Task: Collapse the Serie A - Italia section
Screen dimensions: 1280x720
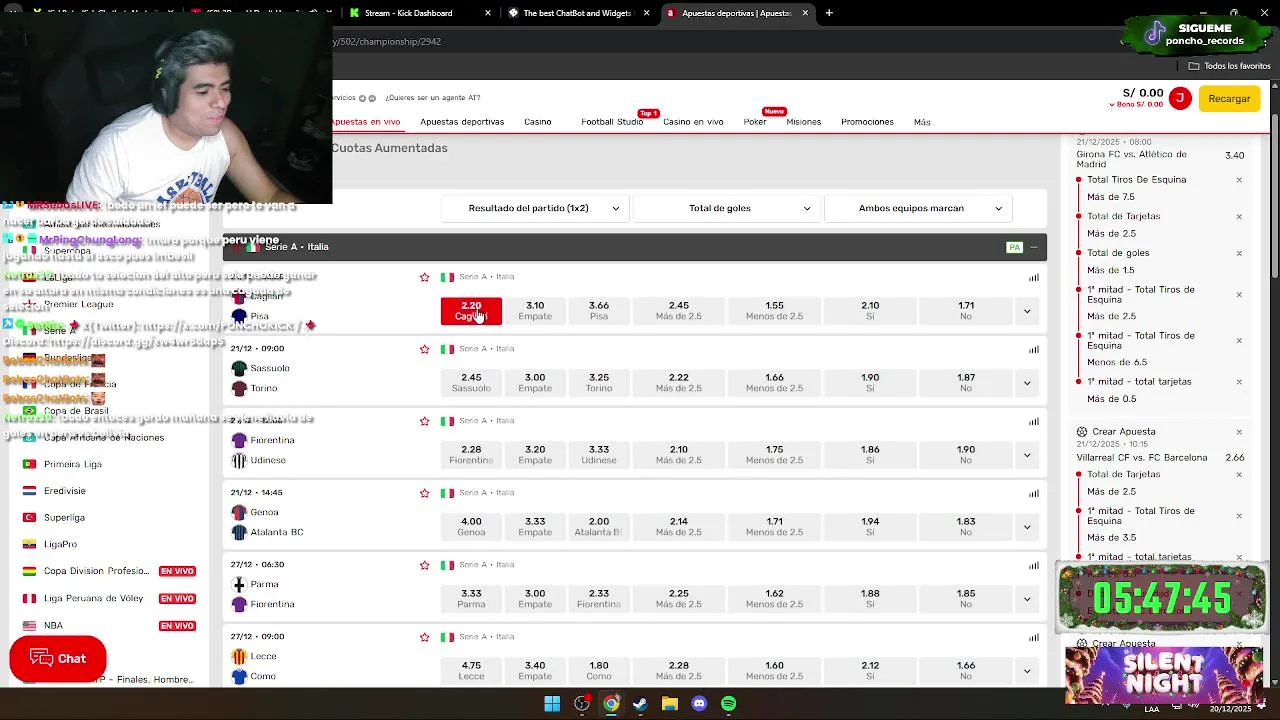Action: 1034,247
